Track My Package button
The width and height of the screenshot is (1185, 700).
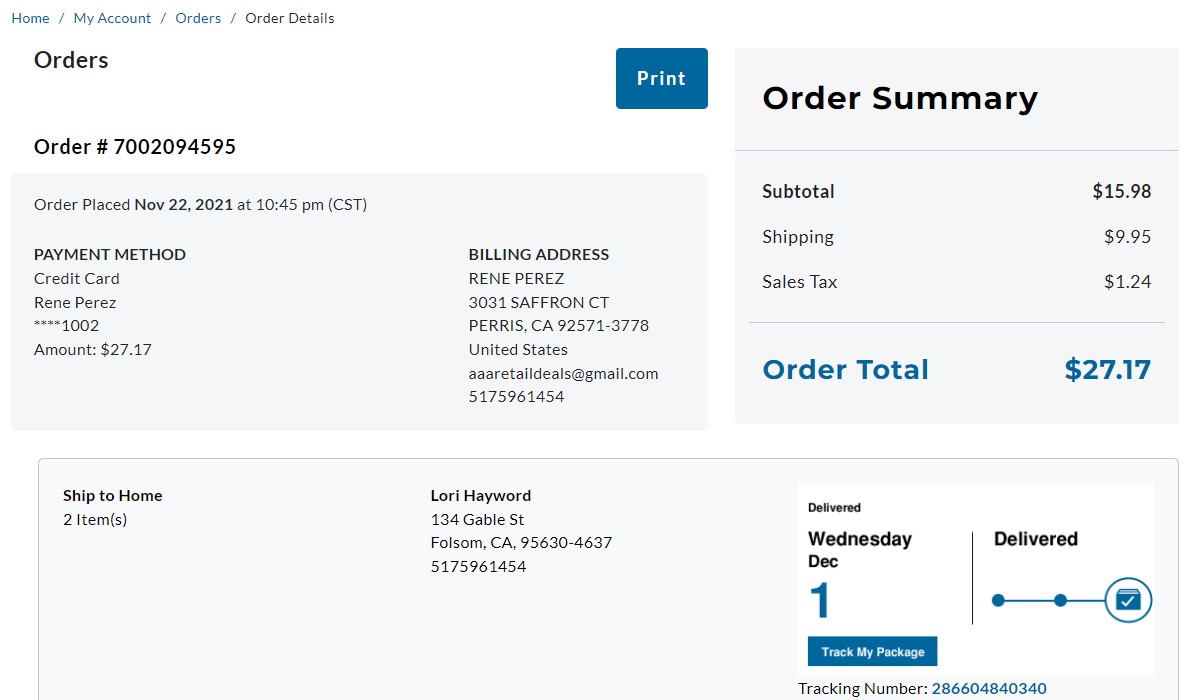pyautogui.click(x=872, y=652)
